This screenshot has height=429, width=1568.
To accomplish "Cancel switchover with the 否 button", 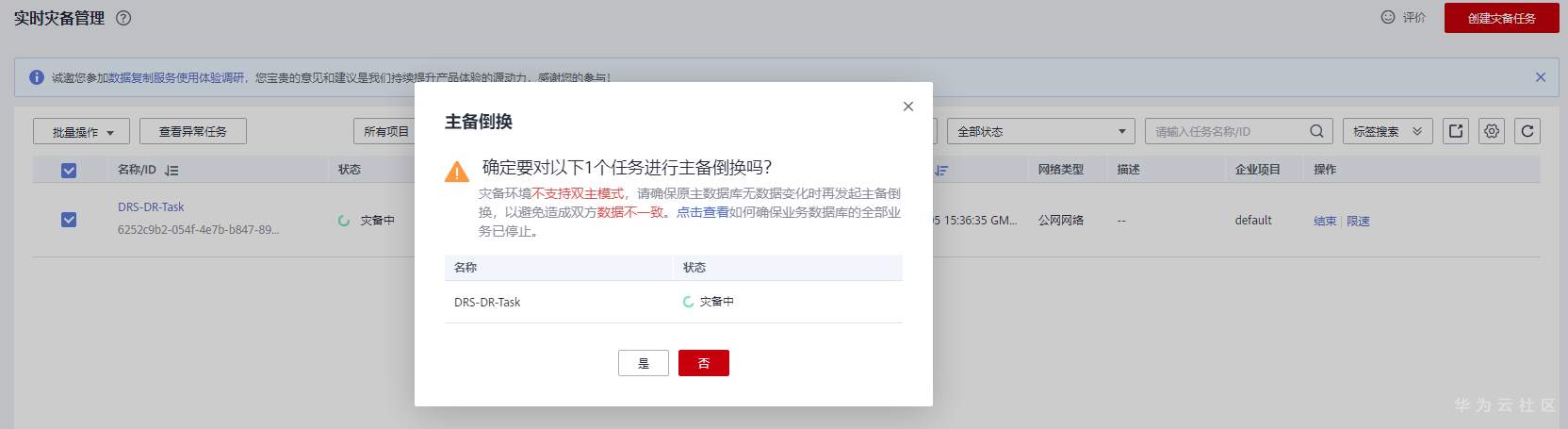I will point(704,363).
